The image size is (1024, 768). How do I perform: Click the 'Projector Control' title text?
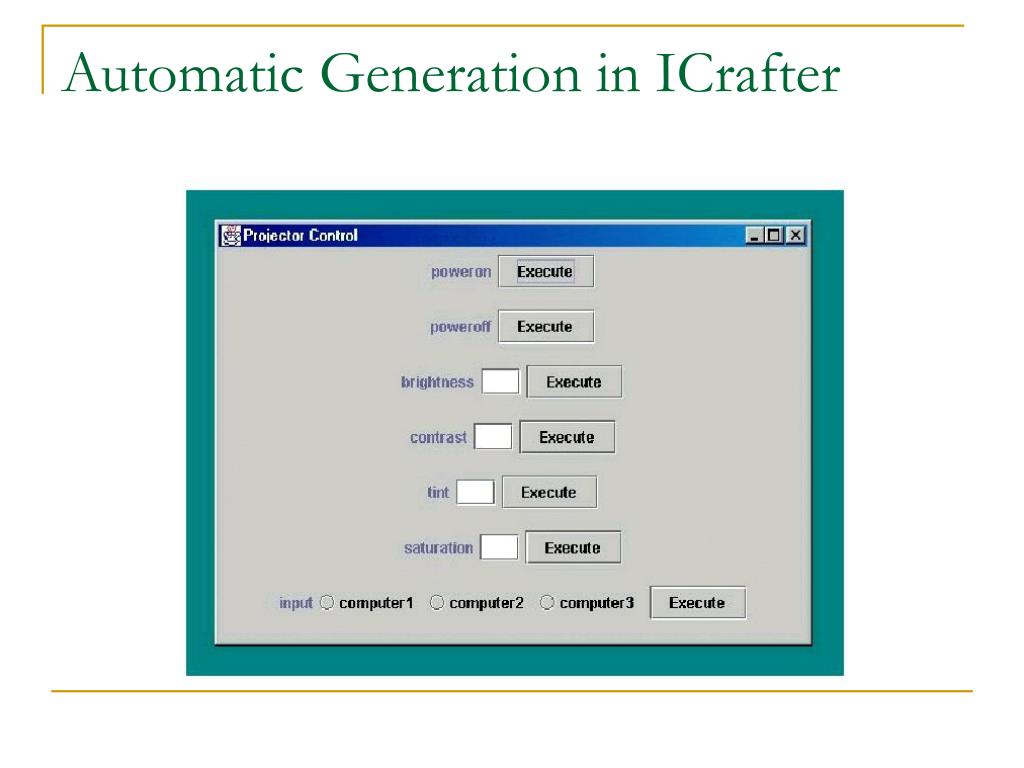pyautogui.click(x=300, y=235)
